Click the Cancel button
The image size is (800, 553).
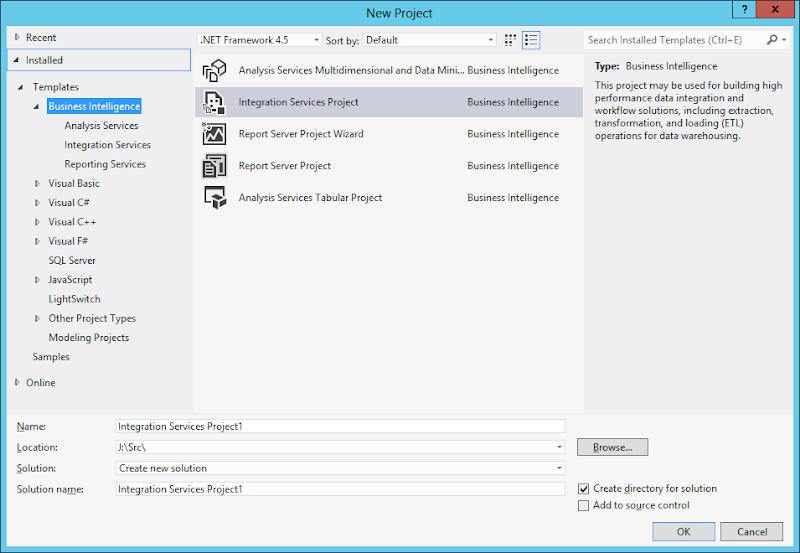752,532
